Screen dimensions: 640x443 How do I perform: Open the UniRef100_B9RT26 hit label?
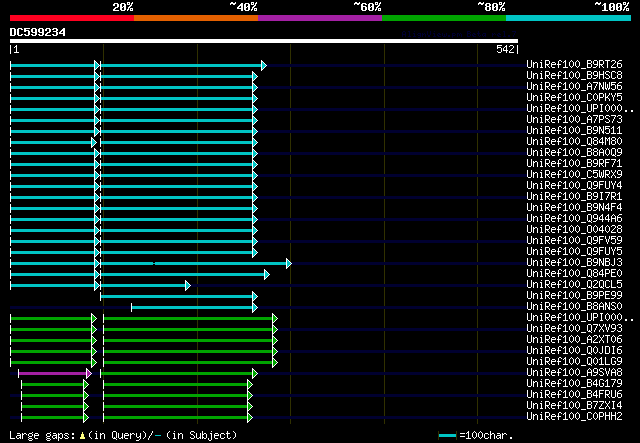(574, 64)
